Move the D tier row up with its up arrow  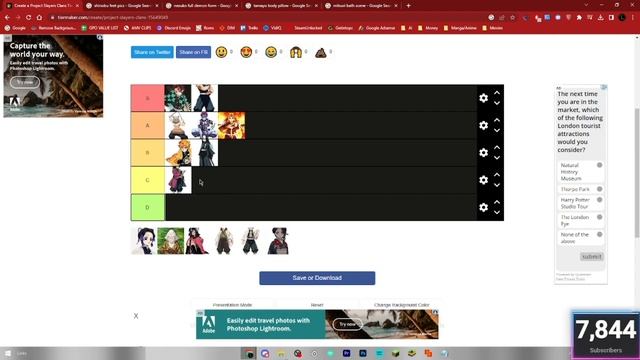(497, 202)
